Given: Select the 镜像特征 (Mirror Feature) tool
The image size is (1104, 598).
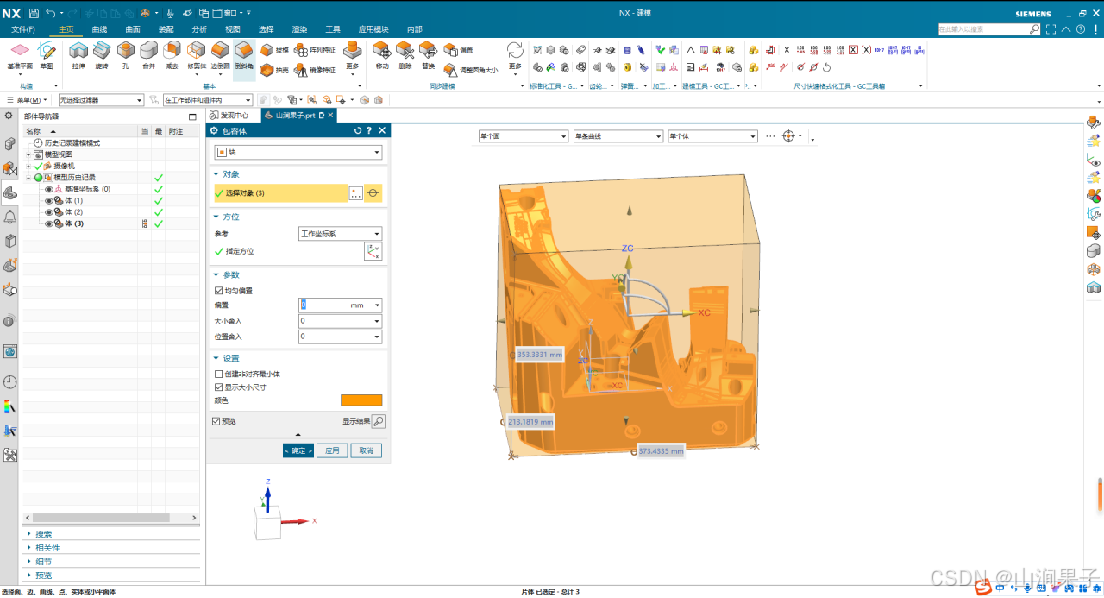Looking at the screenshot, I should click(x=315, y=70).
